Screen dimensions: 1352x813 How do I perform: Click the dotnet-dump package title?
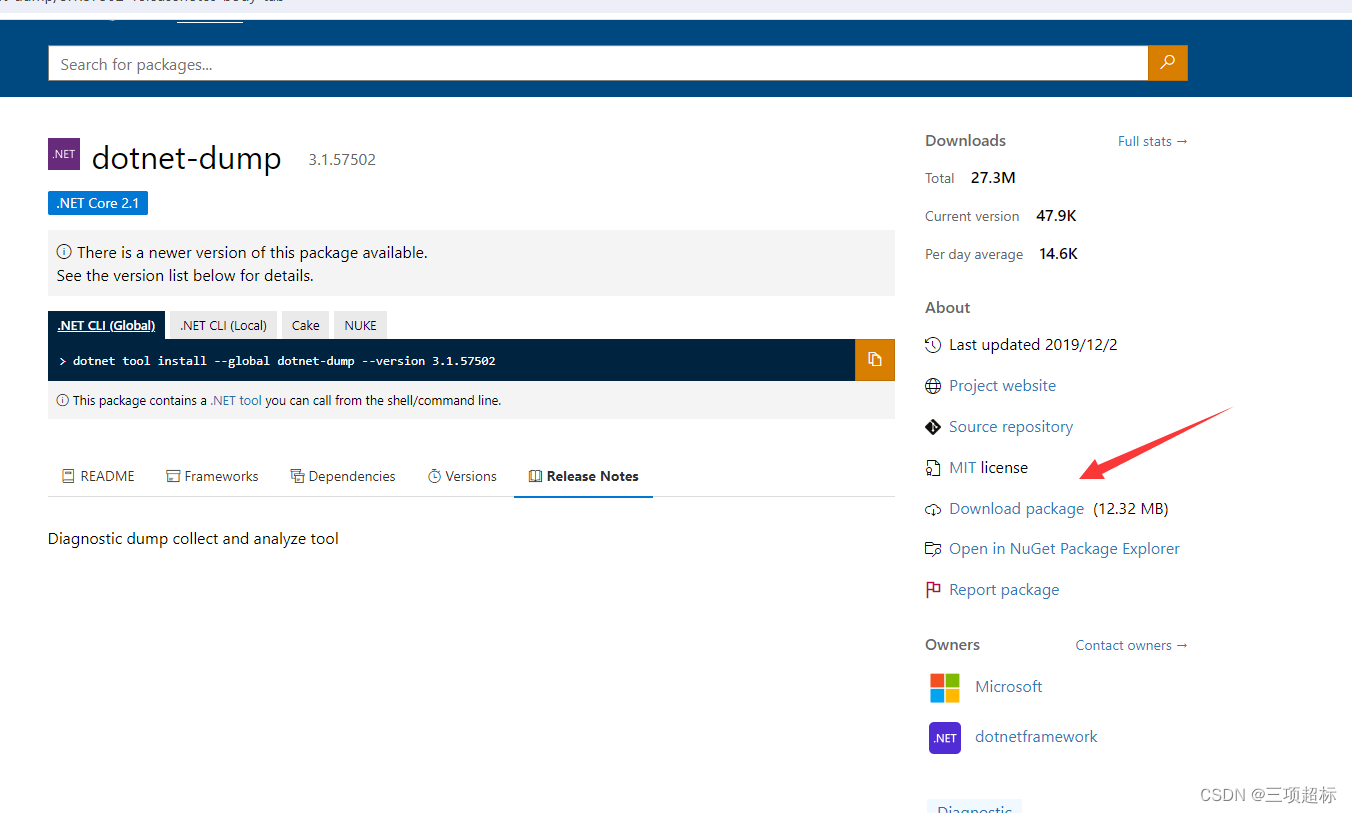(x=186, y=158)
